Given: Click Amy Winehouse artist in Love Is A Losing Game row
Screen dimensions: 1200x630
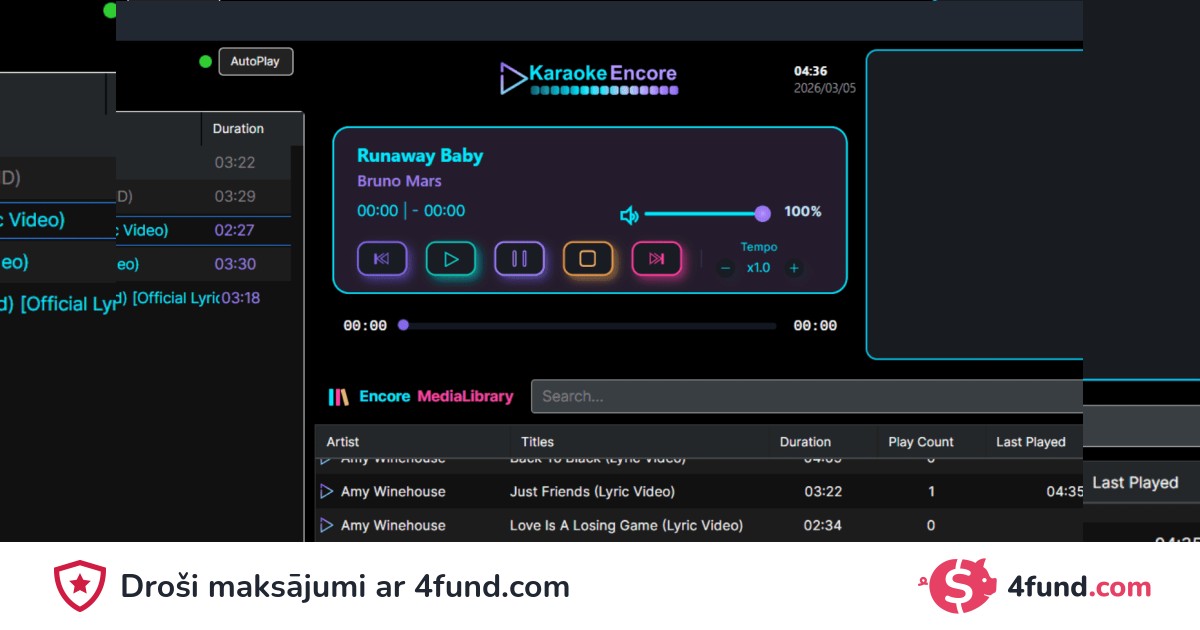Looking at the screenshot, I should [393, 525].
